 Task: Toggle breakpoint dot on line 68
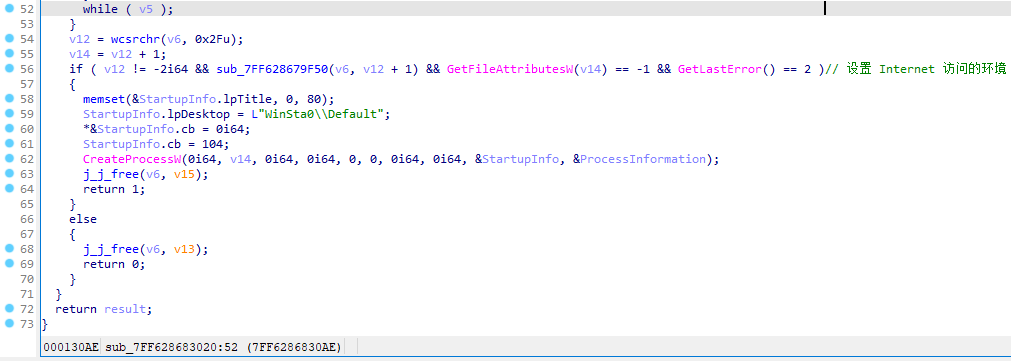pyautogui.click(x=9, y=249)
